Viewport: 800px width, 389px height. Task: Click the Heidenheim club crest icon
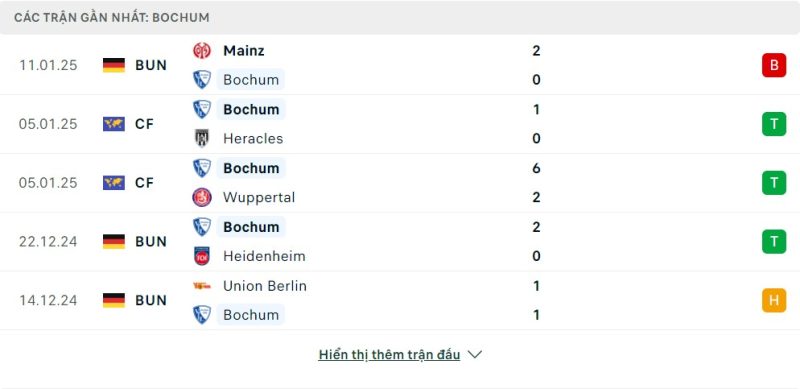(202, 256)
